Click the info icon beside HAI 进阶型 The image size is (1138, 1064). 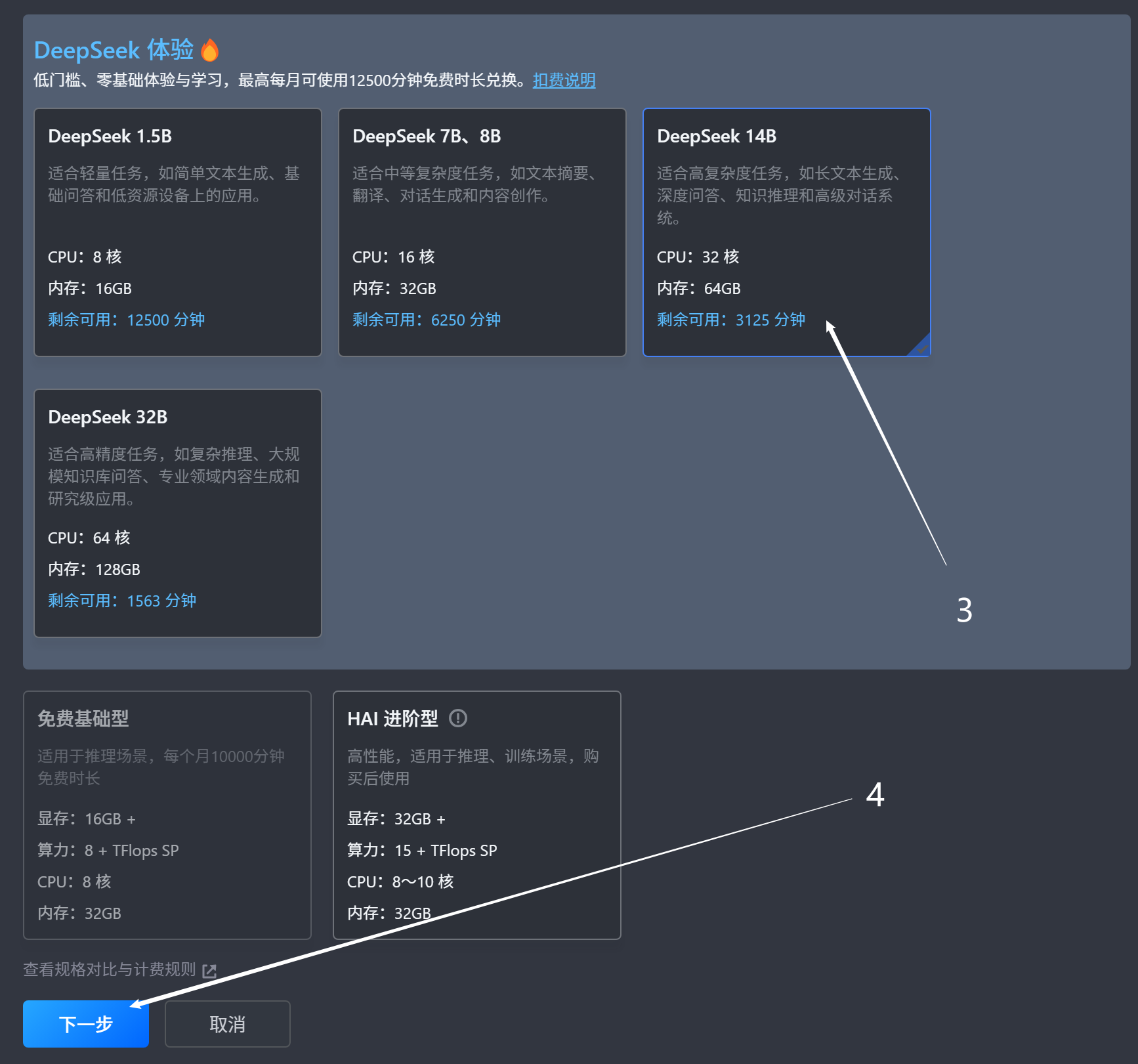(458, 719)
